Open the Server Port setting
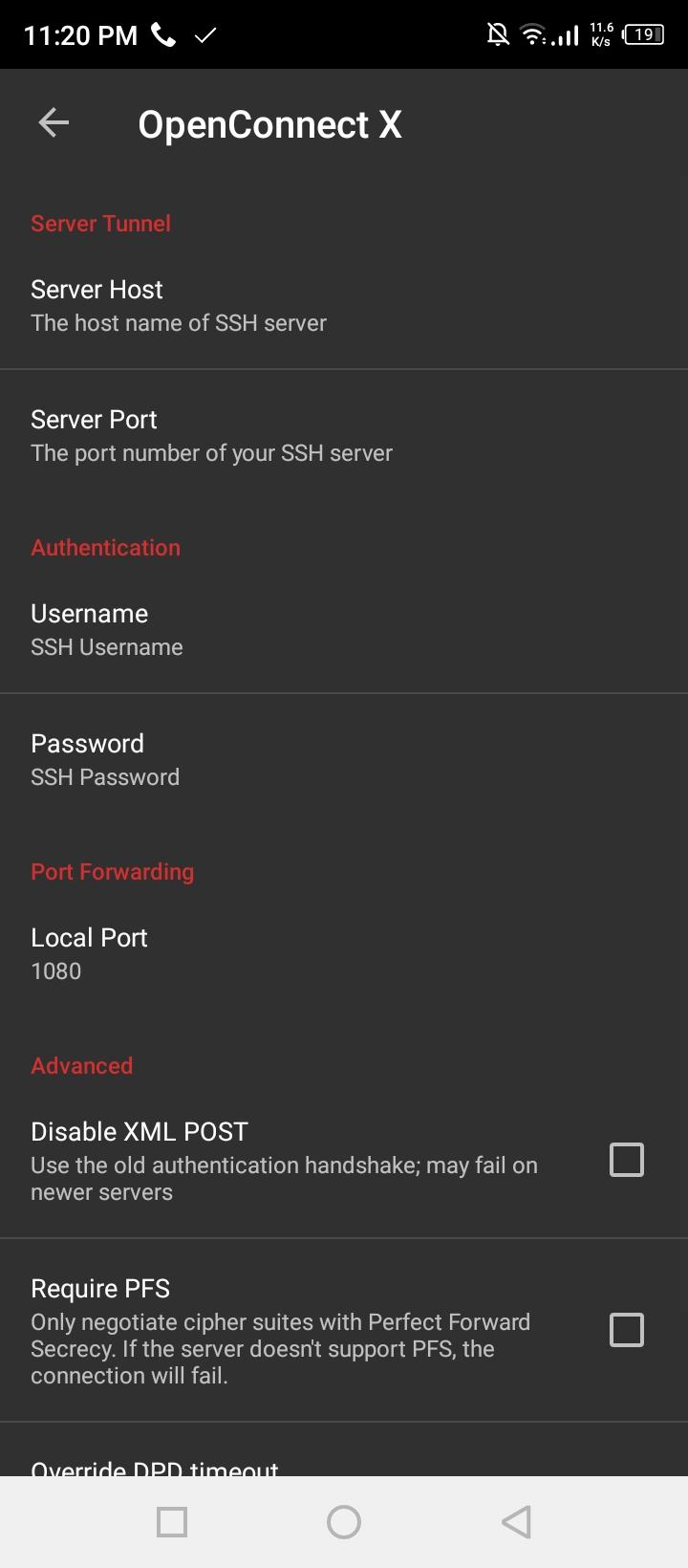This screenshot has width=688, height=1568. pyautogui.click(x=344, y=435)
